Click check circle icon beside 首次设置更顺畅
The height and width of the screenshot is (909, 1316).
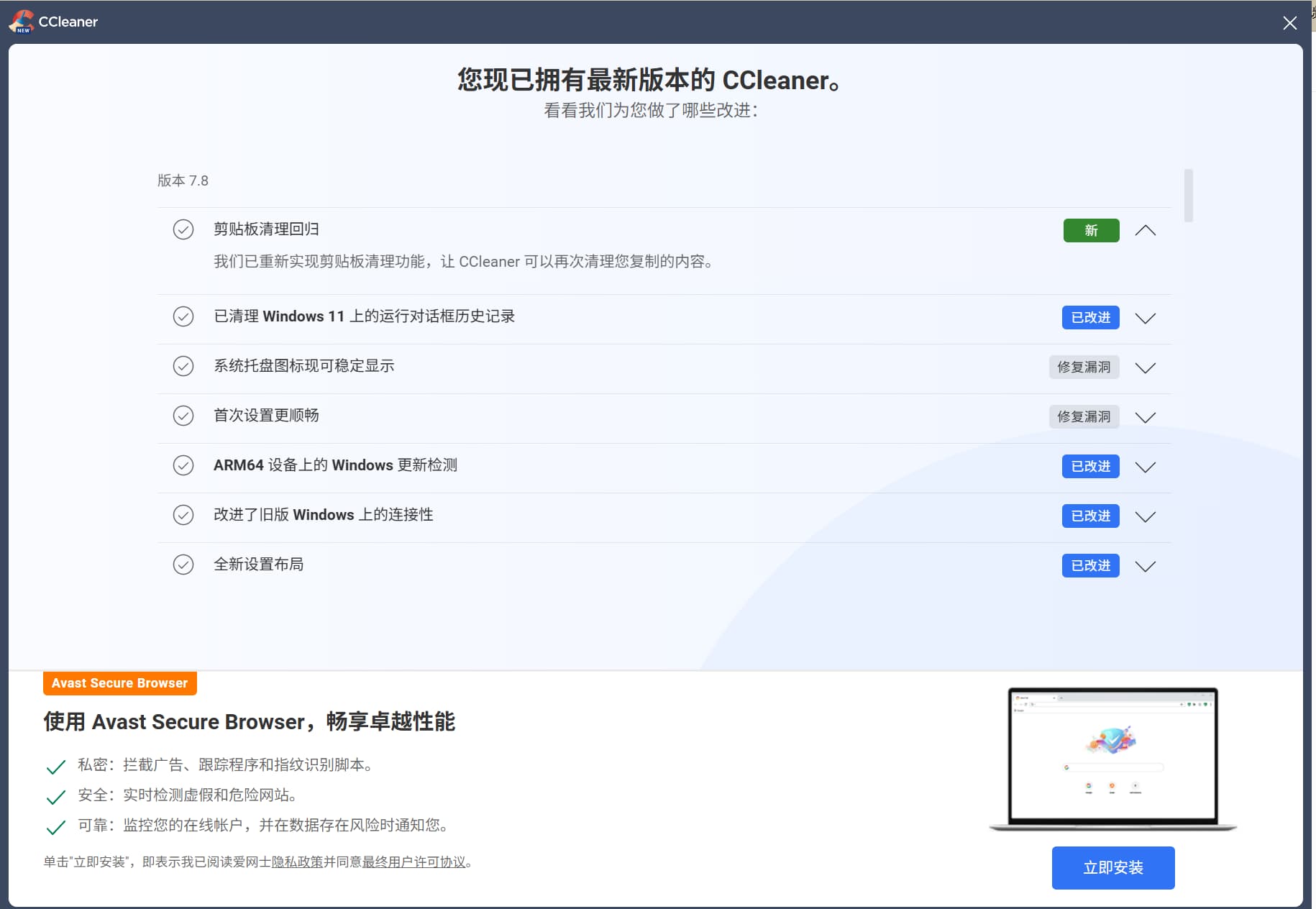(183, 416)
